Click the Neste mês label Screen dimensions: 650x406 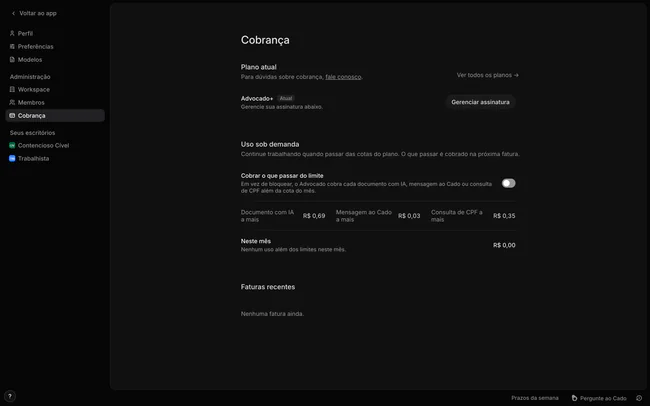256,241
